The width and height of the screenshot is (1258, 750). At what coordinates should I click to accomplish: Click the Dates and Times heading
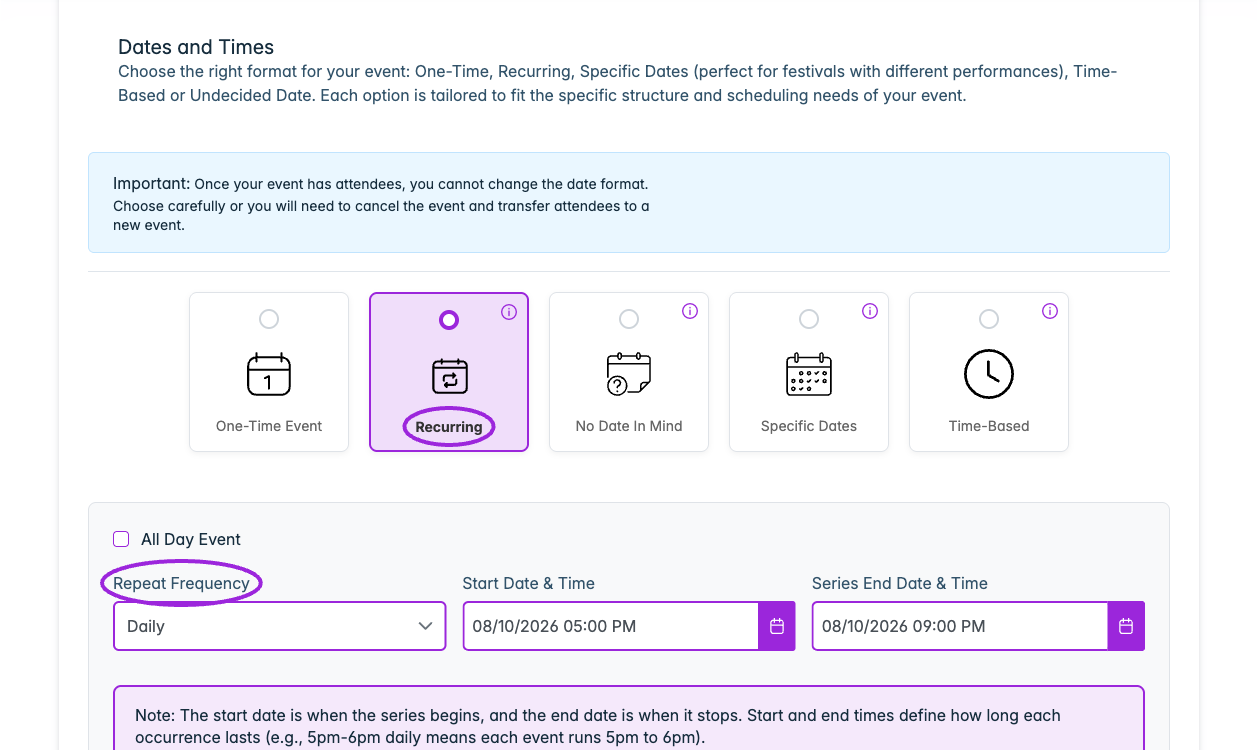pos(196,47)
